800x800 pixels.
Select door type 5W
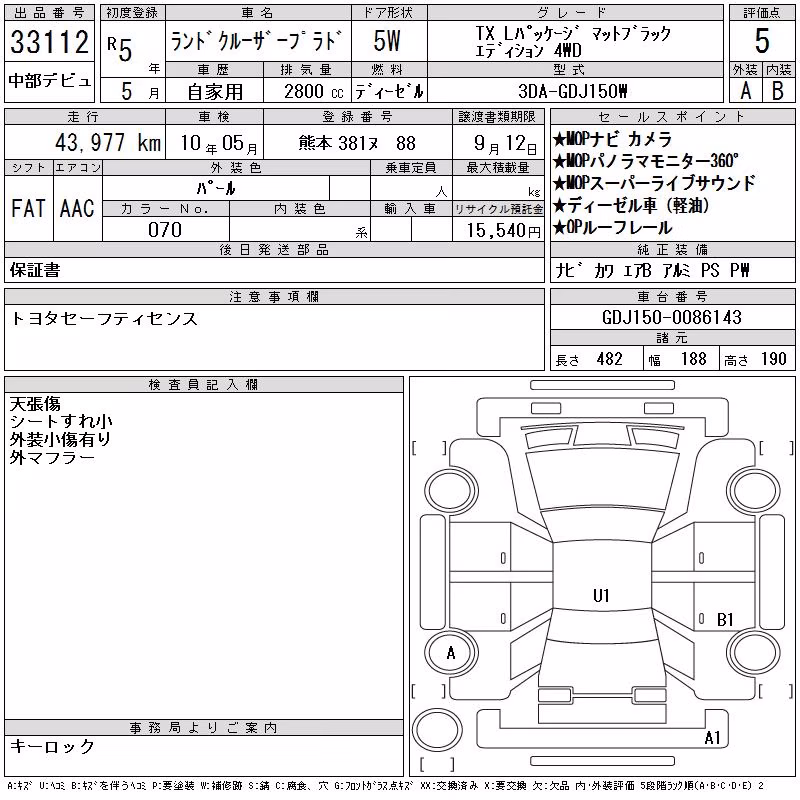(387, 41)
